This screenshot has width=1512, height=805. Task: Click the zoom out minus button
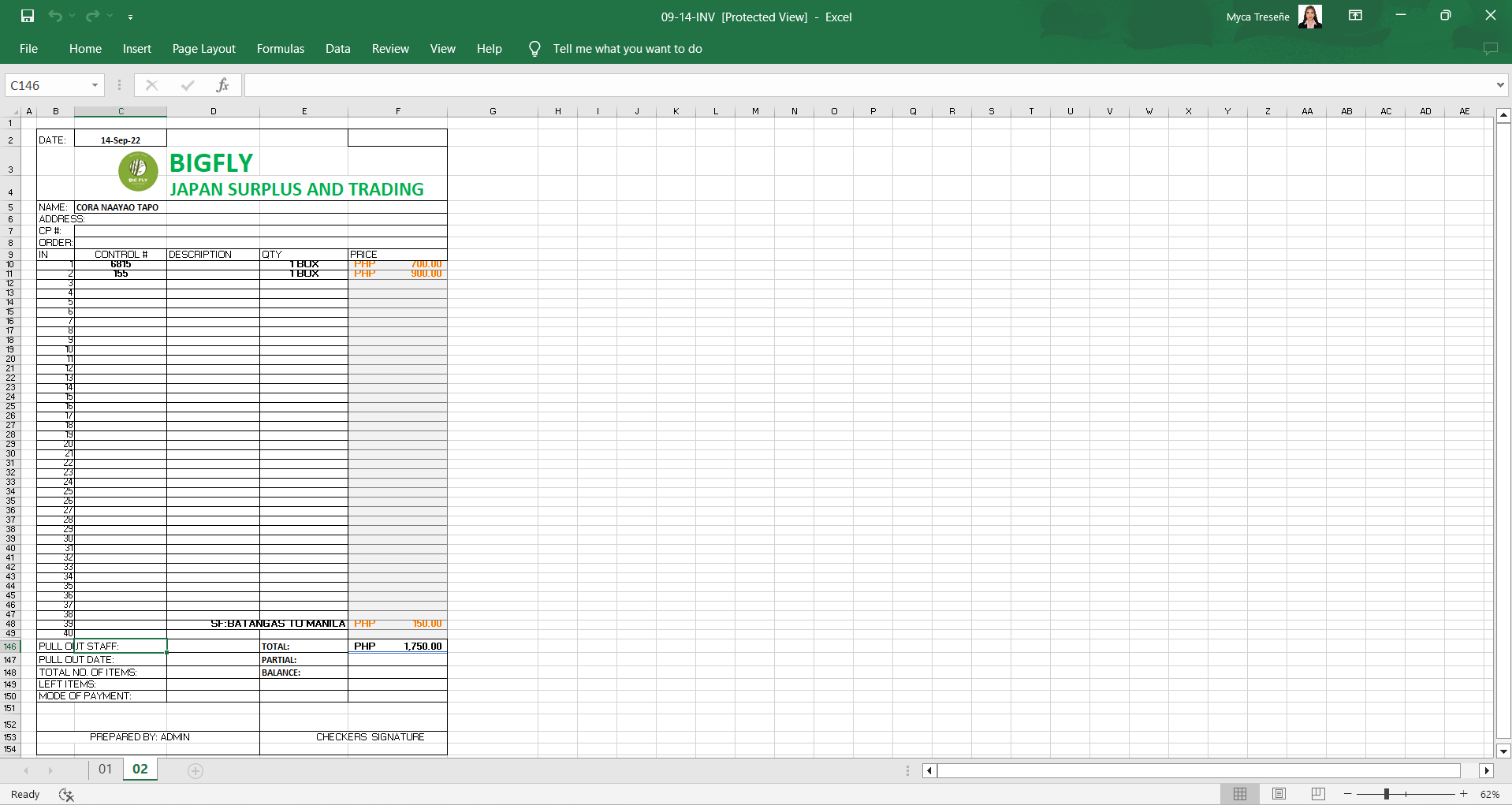point(1348,794)
